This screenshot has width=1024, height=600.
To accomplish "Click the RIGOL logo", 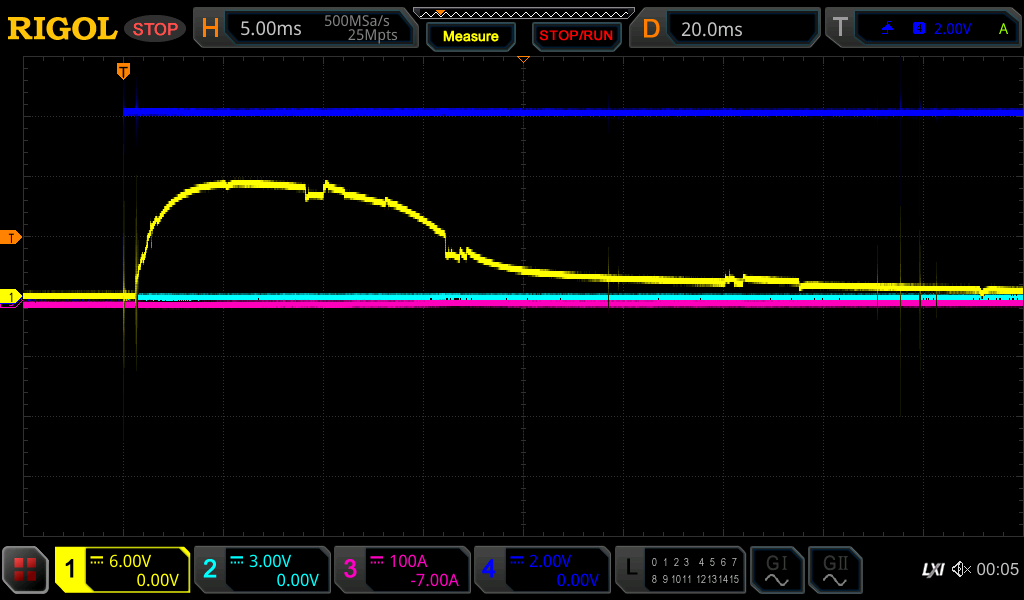I will (x=62, y=29).
